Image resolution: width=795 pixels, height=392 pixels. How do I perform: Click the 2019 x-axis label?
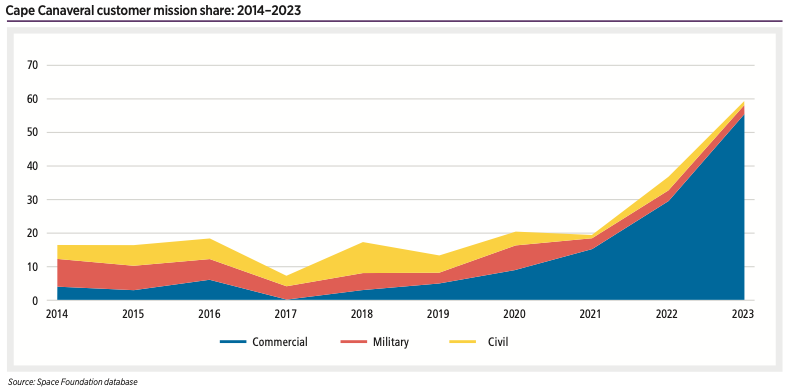point(438,314)
